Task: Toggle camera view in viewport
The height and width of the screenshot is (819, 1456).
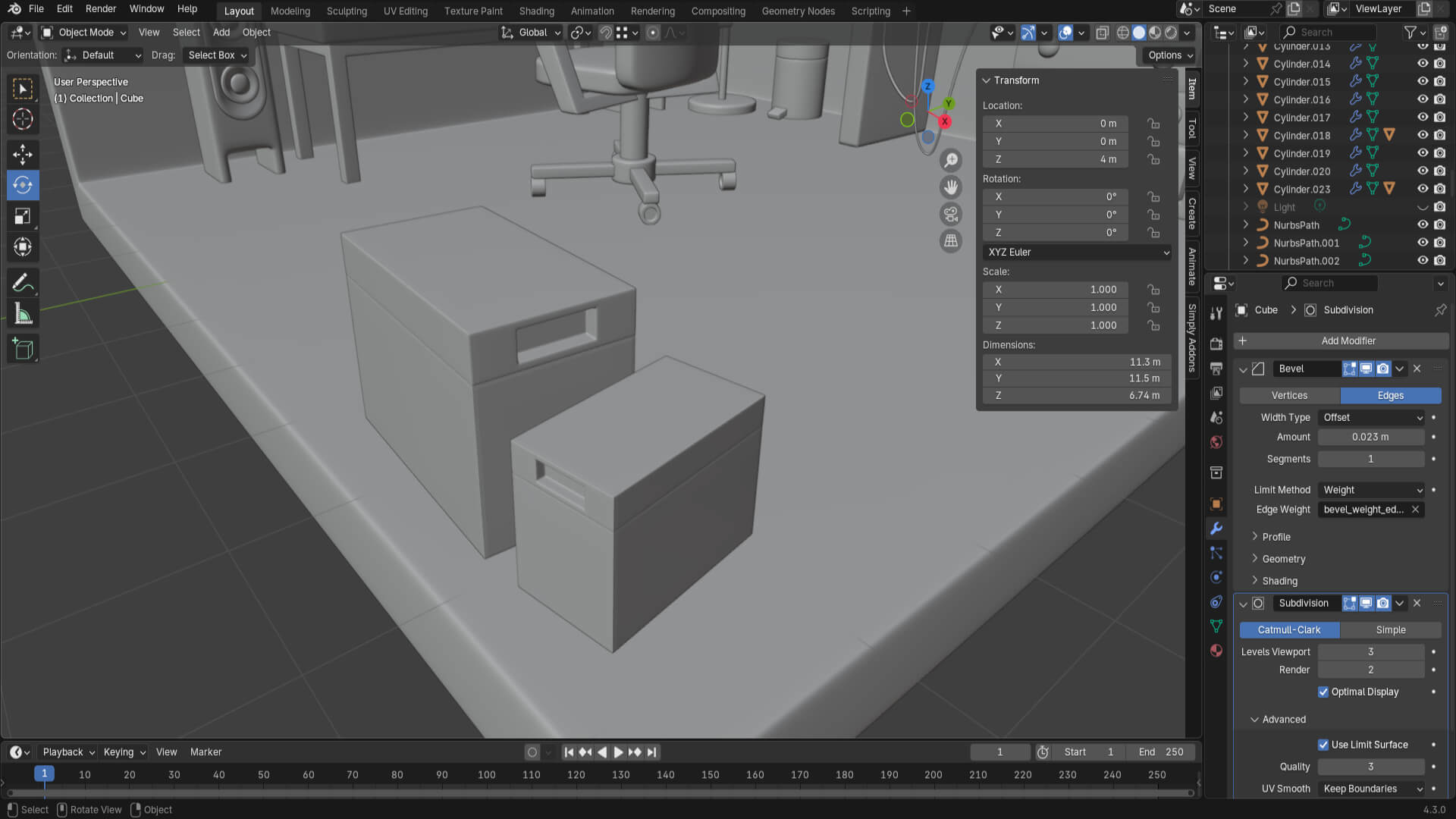Action: coord(950,215)
